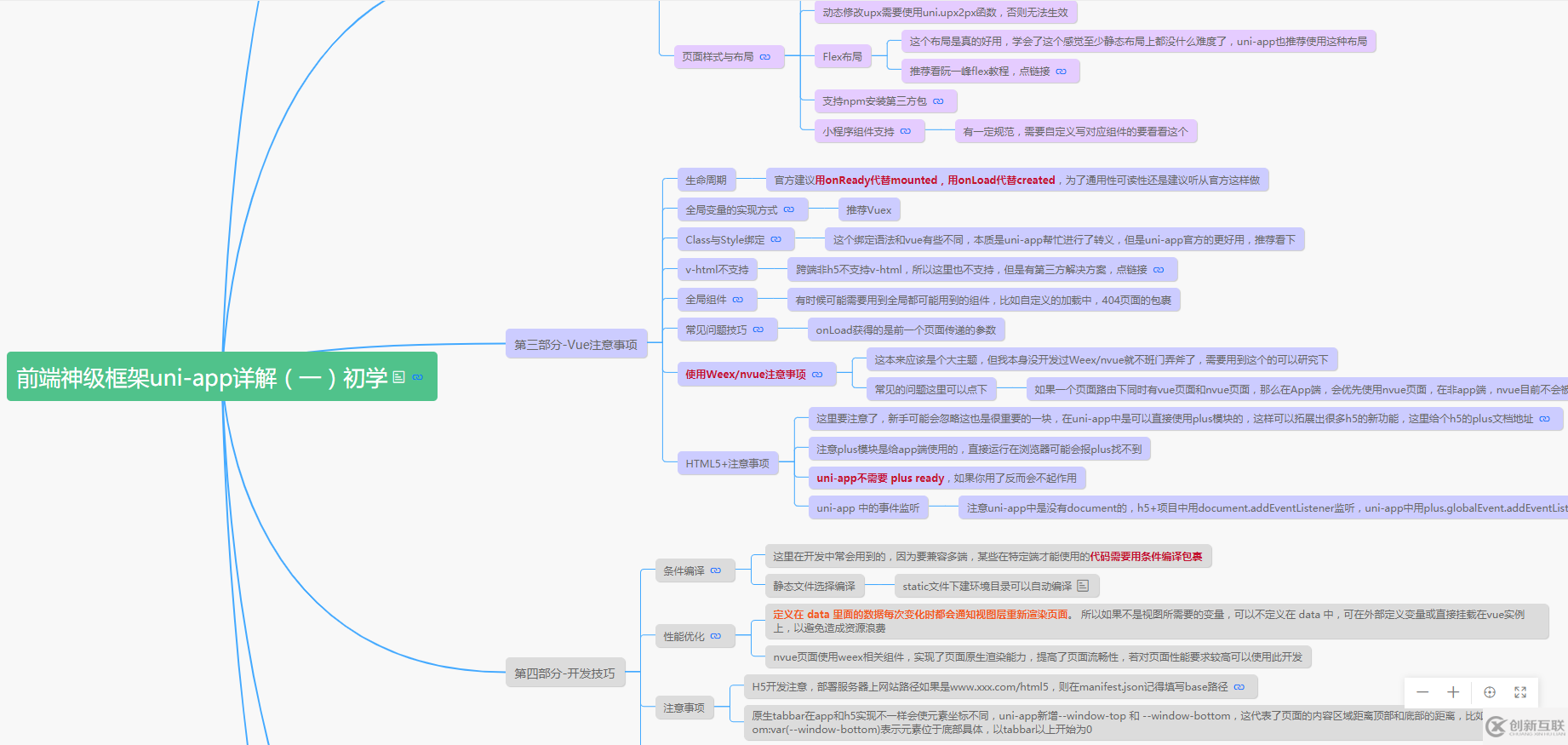Viewport: 1568px width, 745px height.
Task: Open the link icon on the root node
Action: coord(417,377)
